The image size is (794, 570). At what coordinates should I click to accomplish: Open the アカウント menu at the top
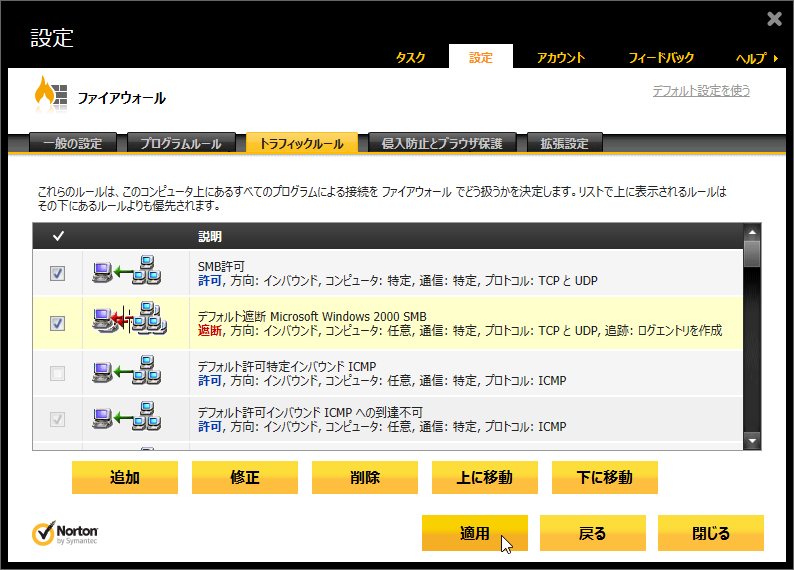point(560,58)
